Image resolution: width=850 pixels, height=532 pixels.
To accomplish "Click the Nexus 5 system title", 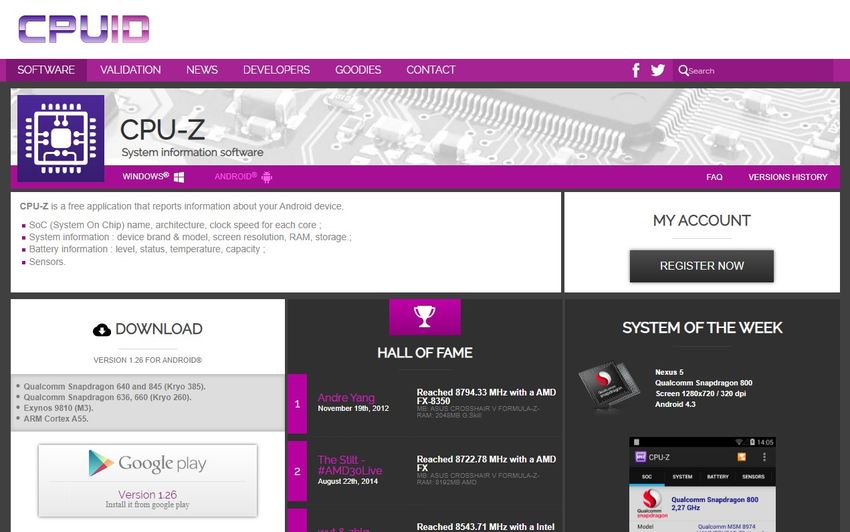I will pos(669,372).
